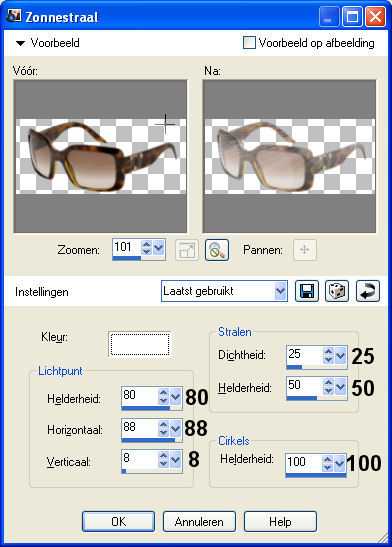The image size is (392, 547).
Task: Click the zoom magnifier preview icon
Action: pos(217,250)
